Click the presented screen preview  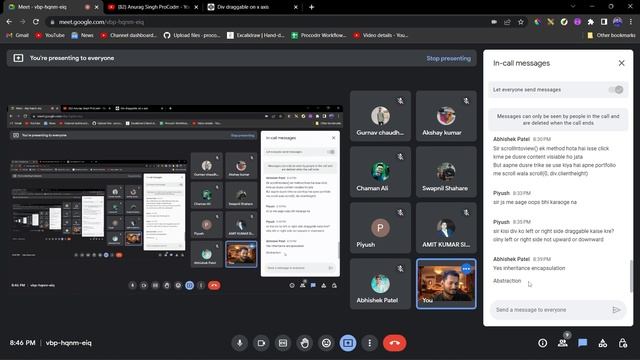pyautogui.click(x=175, y=198)
